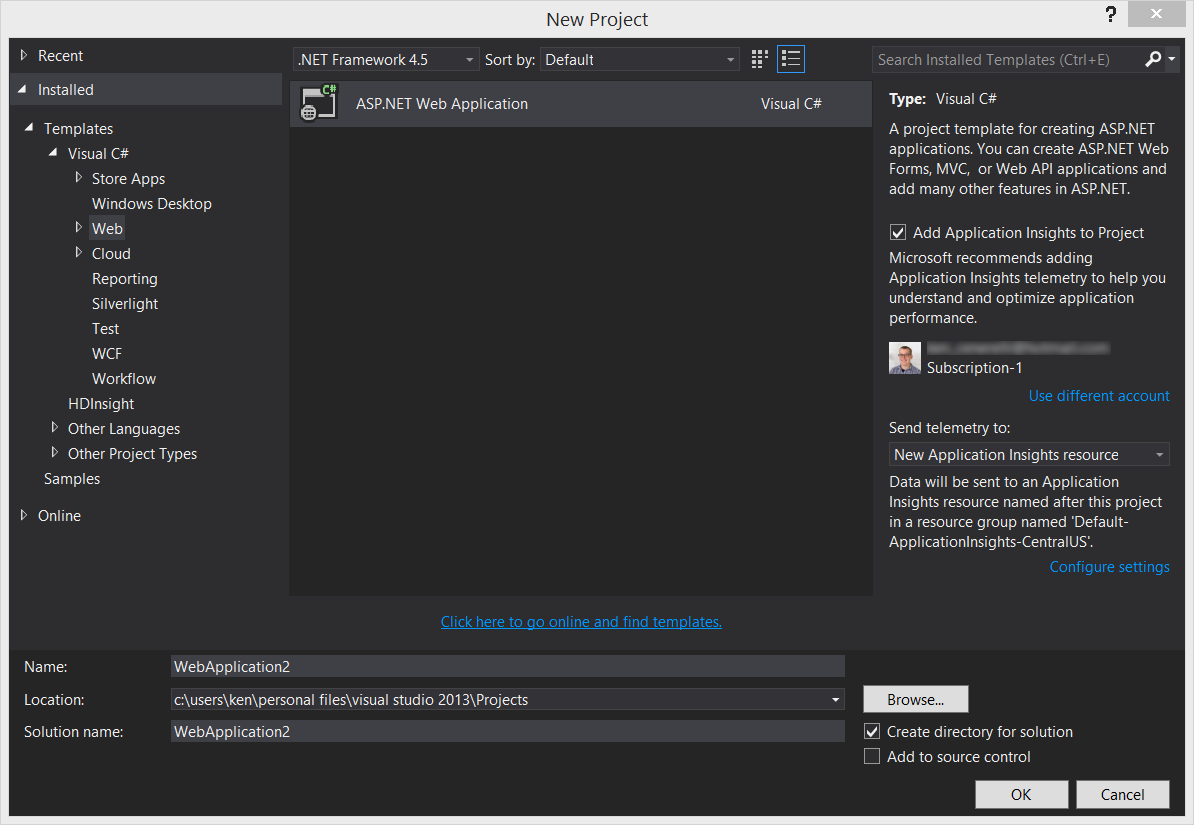
Task: Click Use different account link
Action: click(1099, 395)
